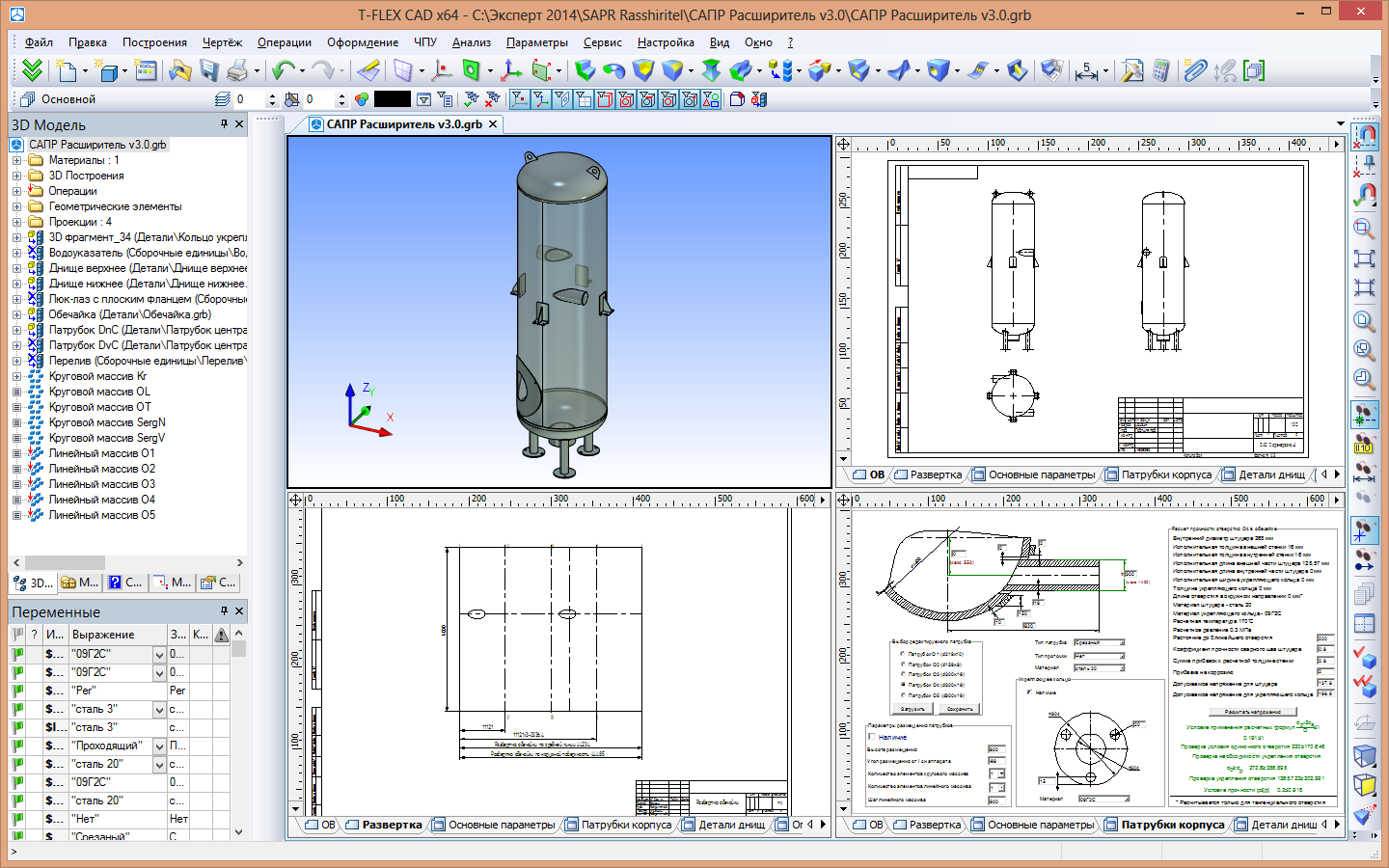Viewport: 1389px width, 868px height.
Task: Click Рассчитать напряжение button
Action: [1252, 712]
